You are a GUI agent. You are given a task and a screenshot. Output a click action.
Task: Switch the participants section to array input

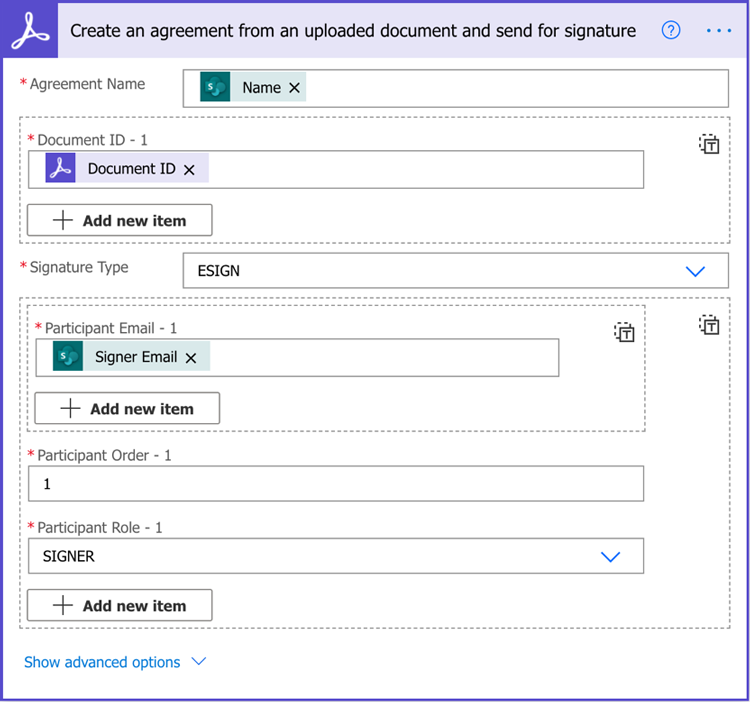(x=709, y=325)
